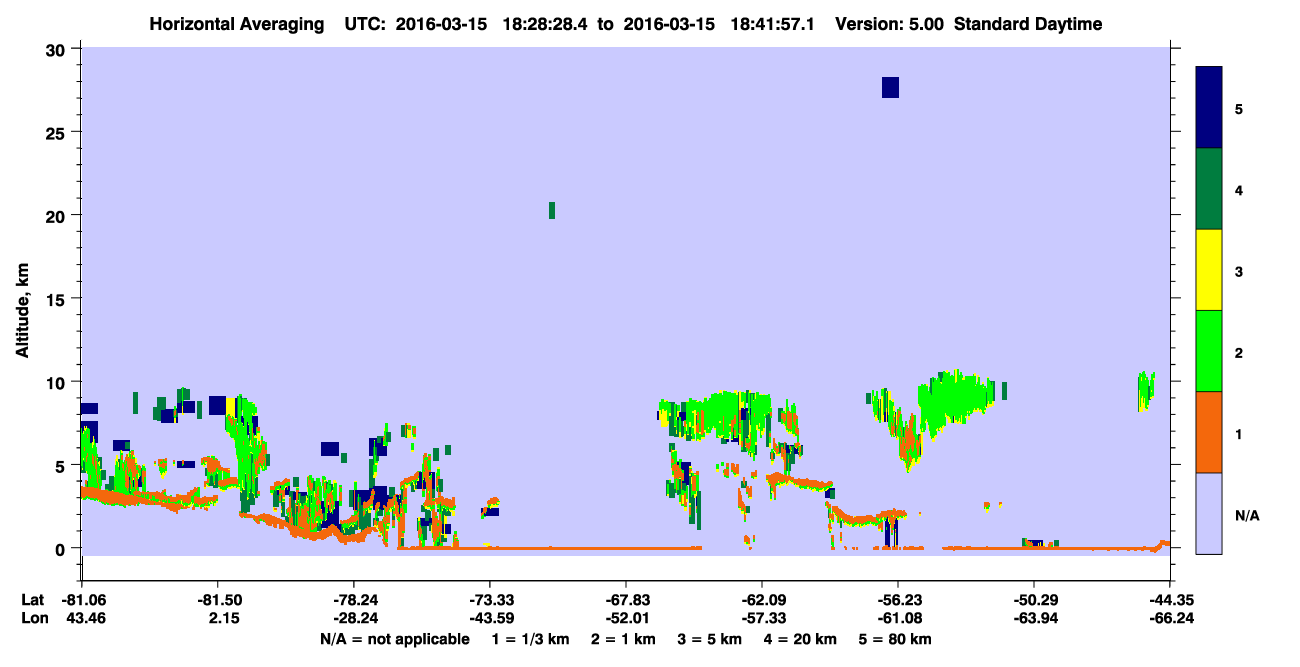This screenshot has height=667, width=1300.
Task: Click latitude value -81.06
Action: (x=82, y=600)
